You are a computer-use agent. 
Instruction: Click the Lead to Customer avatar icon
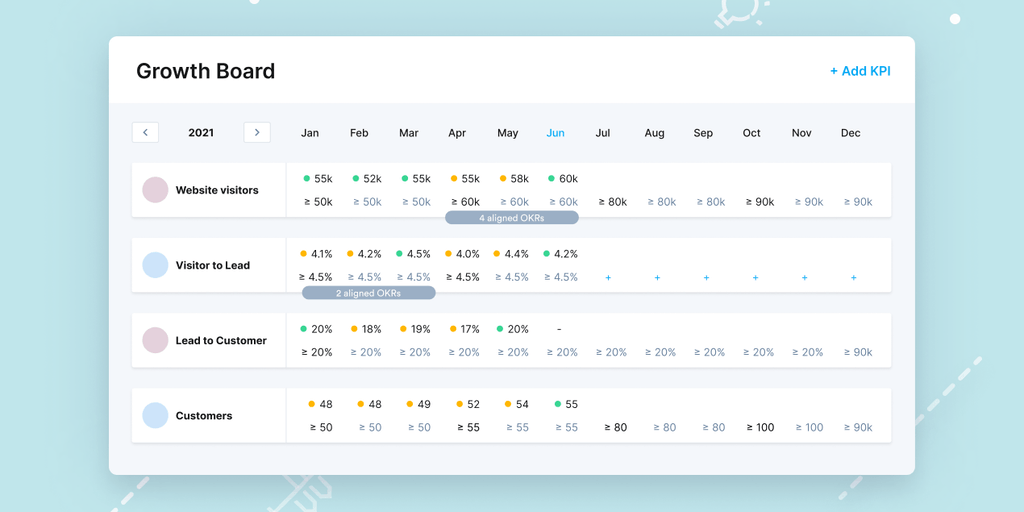[x=155, y=340]
